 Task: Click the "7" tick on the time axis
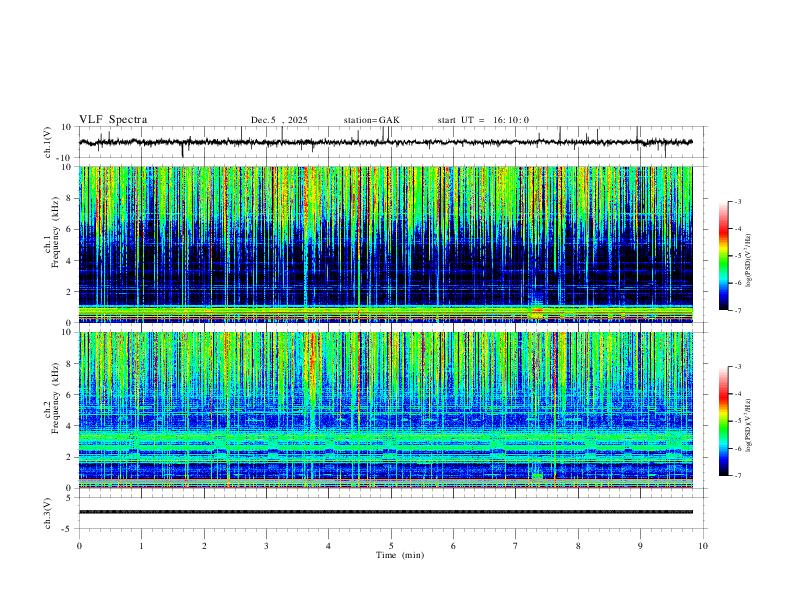(x=516, y=546)
